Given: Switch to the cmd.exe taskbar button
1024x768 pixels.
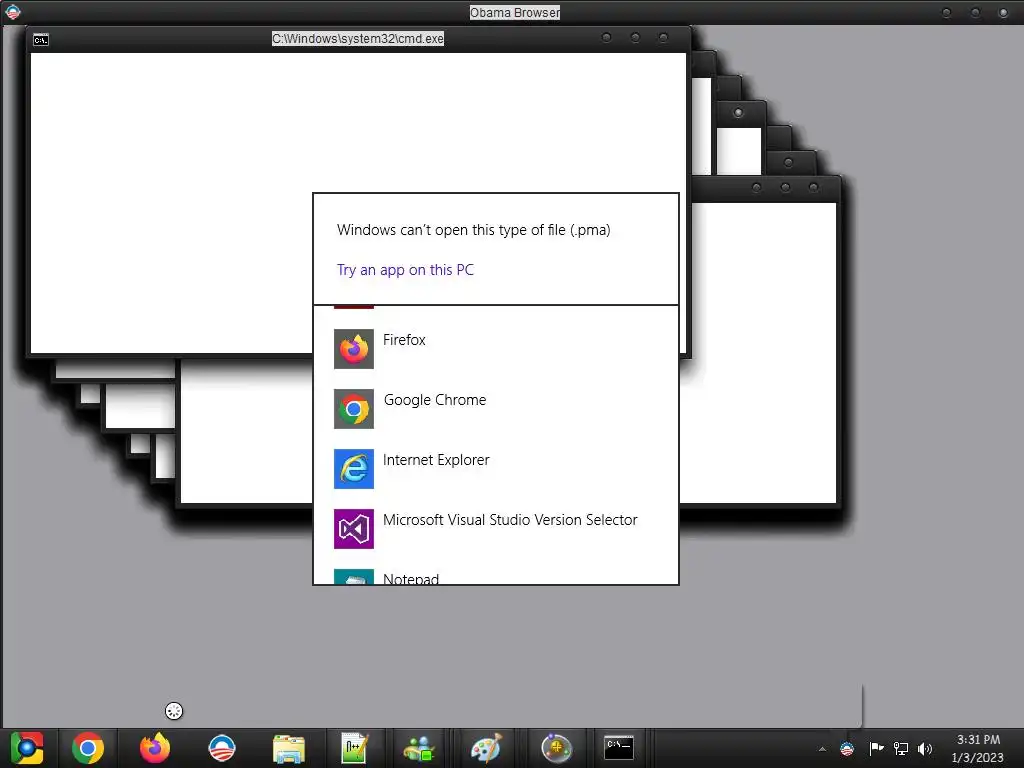Looking at the screenshot, I should 618,748.
